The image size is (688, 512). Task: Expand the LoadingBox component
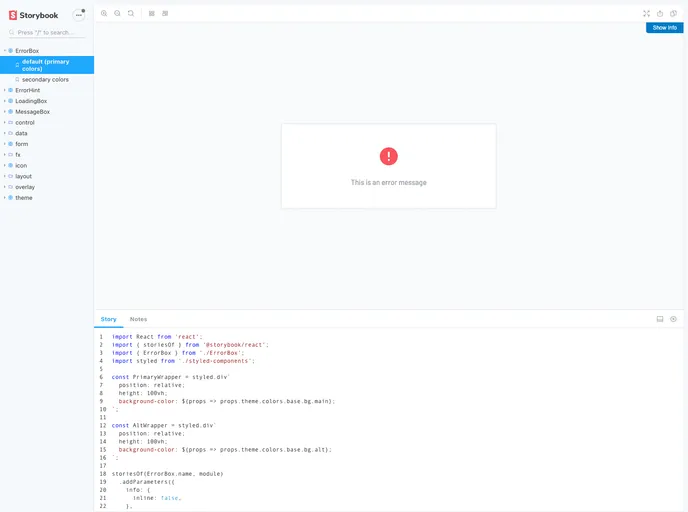[31, 101]
